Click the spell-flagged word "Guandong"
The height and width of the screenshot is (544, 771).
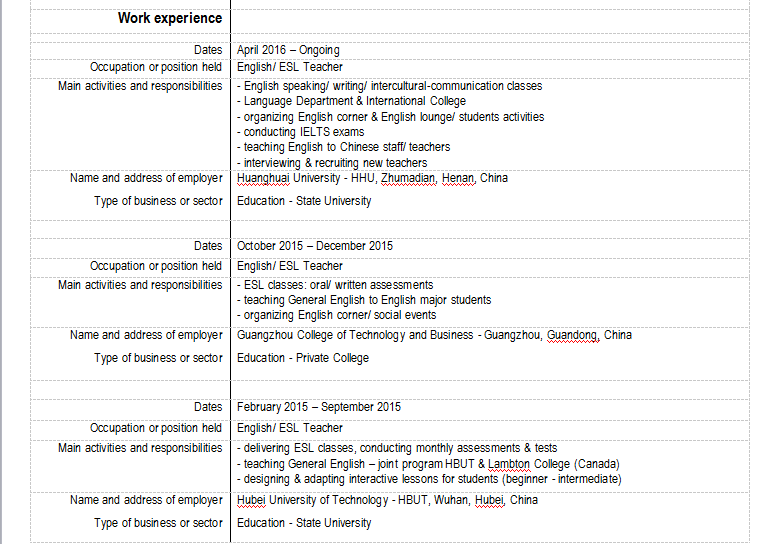(x=572, y=335)
